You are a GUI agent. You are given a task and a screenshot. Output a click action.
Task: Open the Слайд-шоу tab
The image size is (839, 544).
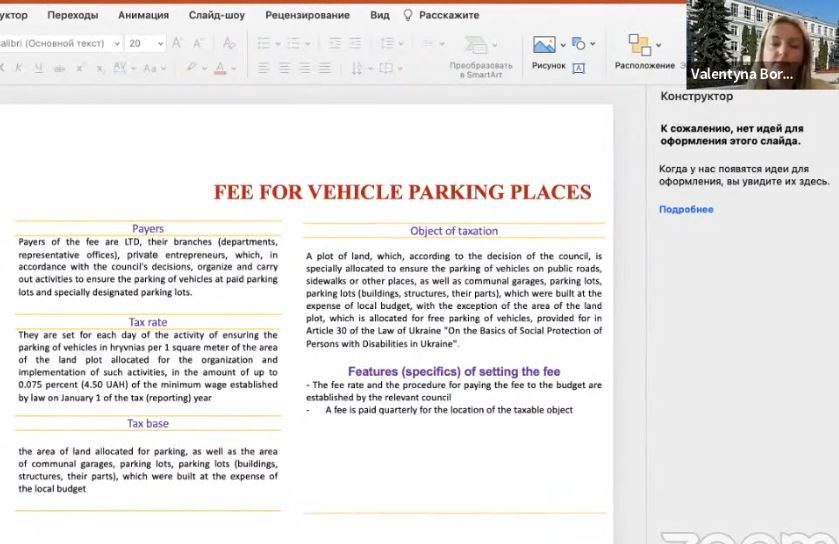point(217,15)
